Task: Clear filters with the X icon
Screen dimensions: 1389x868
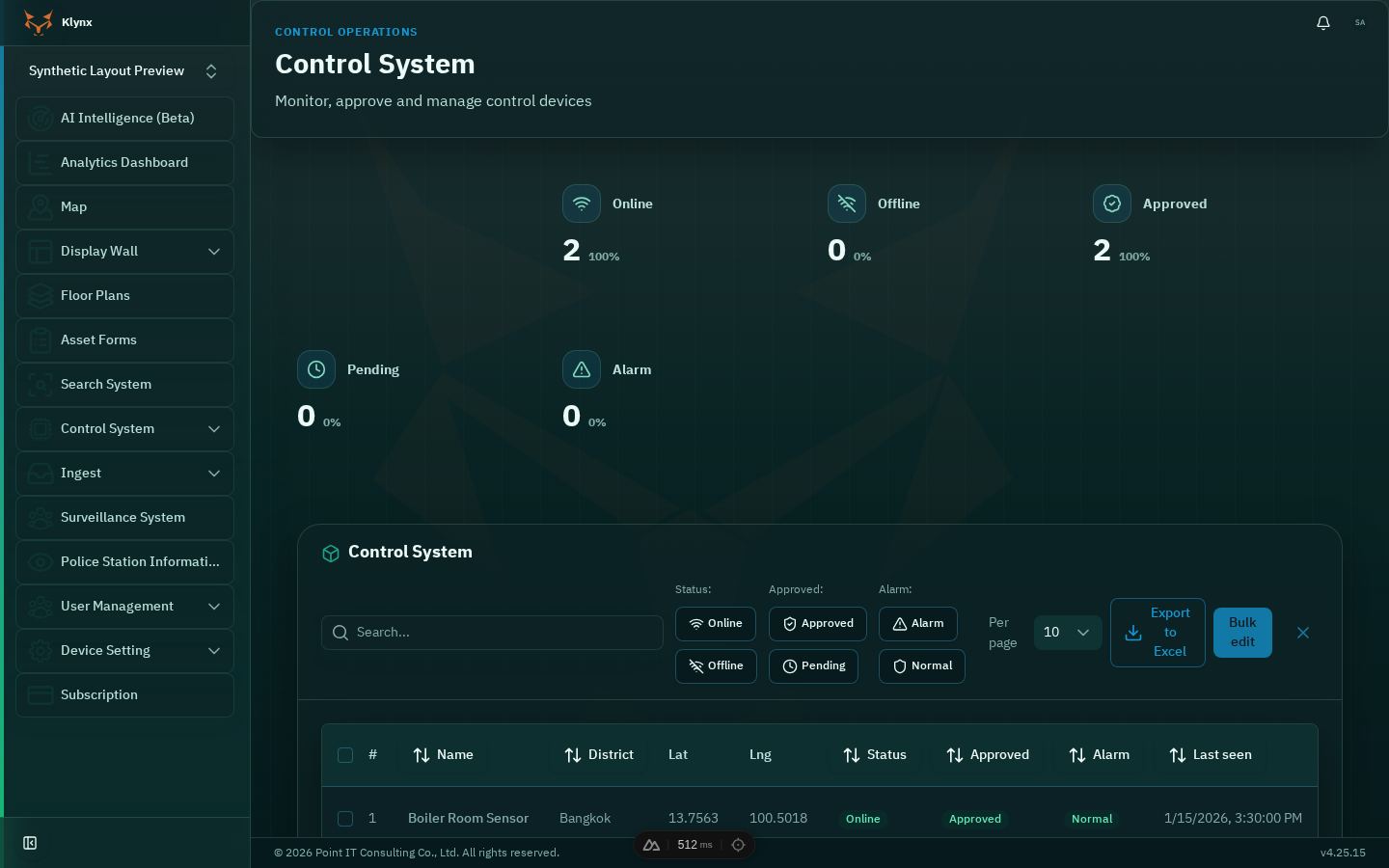Action: (1303, 633)
